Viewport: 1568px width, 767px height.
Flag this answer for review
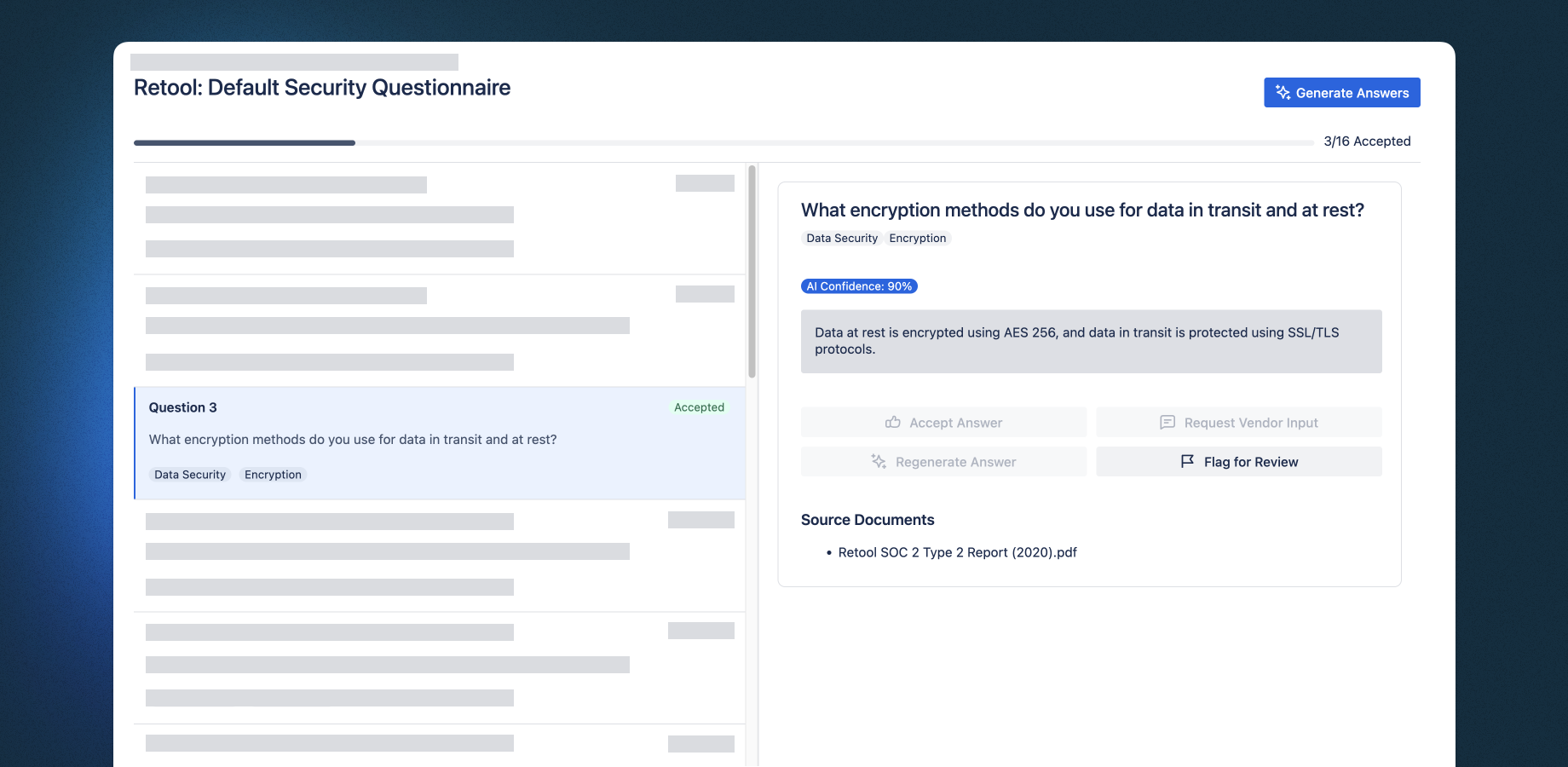(x=1239, y=462)
